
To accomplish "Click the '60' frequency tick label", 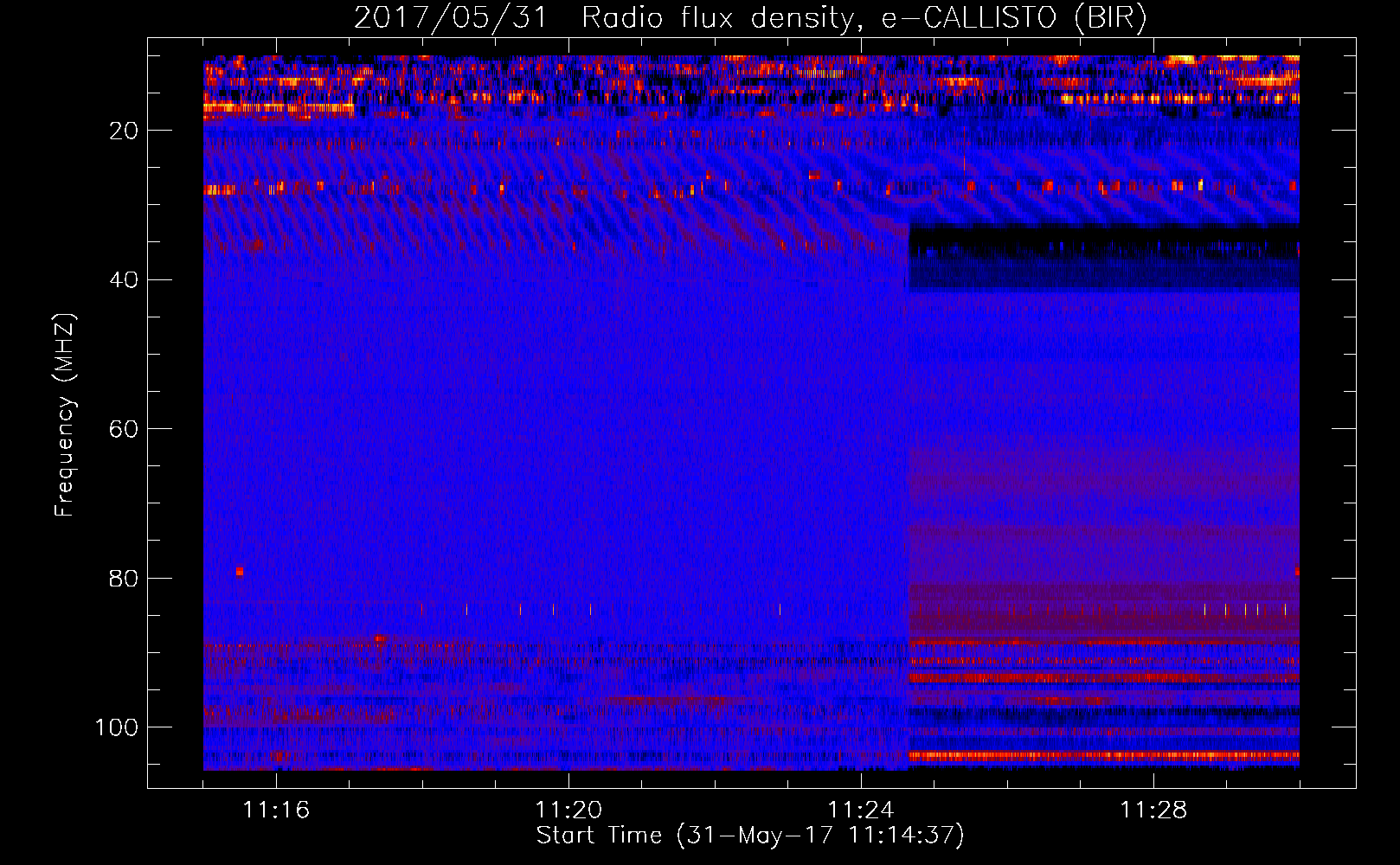I will [x=125, y=429].
